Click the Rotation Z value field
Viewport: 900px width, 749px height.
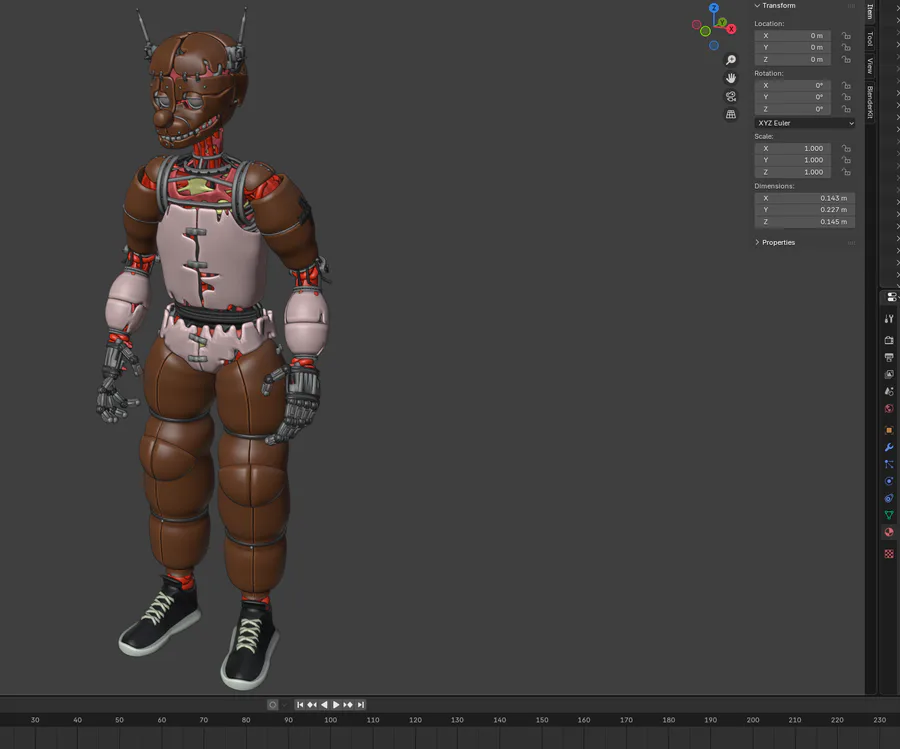click(793, 109)
